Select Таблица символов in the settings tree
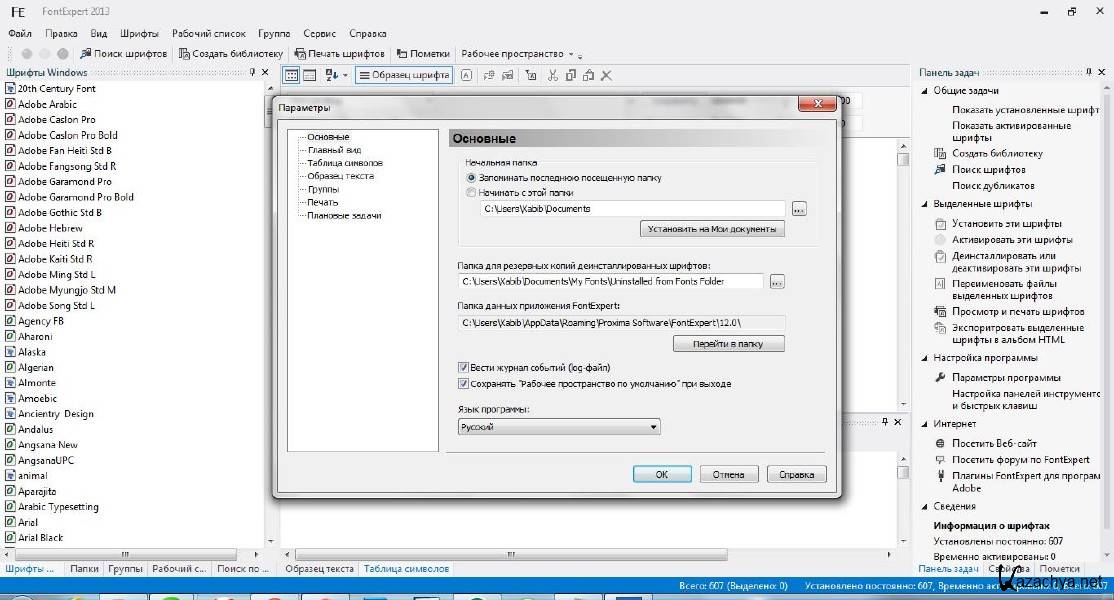 tap(344, 163)
